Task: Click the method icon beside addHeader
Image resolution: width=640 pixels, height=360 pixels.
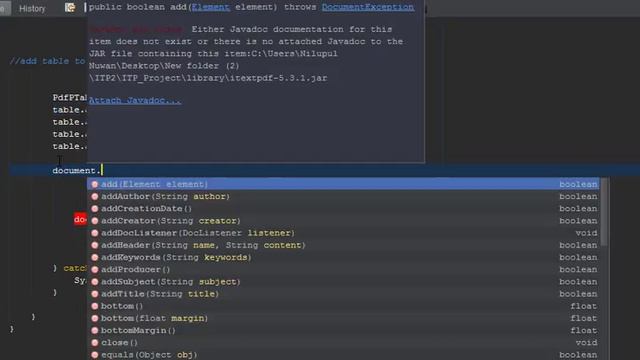Action: click(x=95, y=245)
